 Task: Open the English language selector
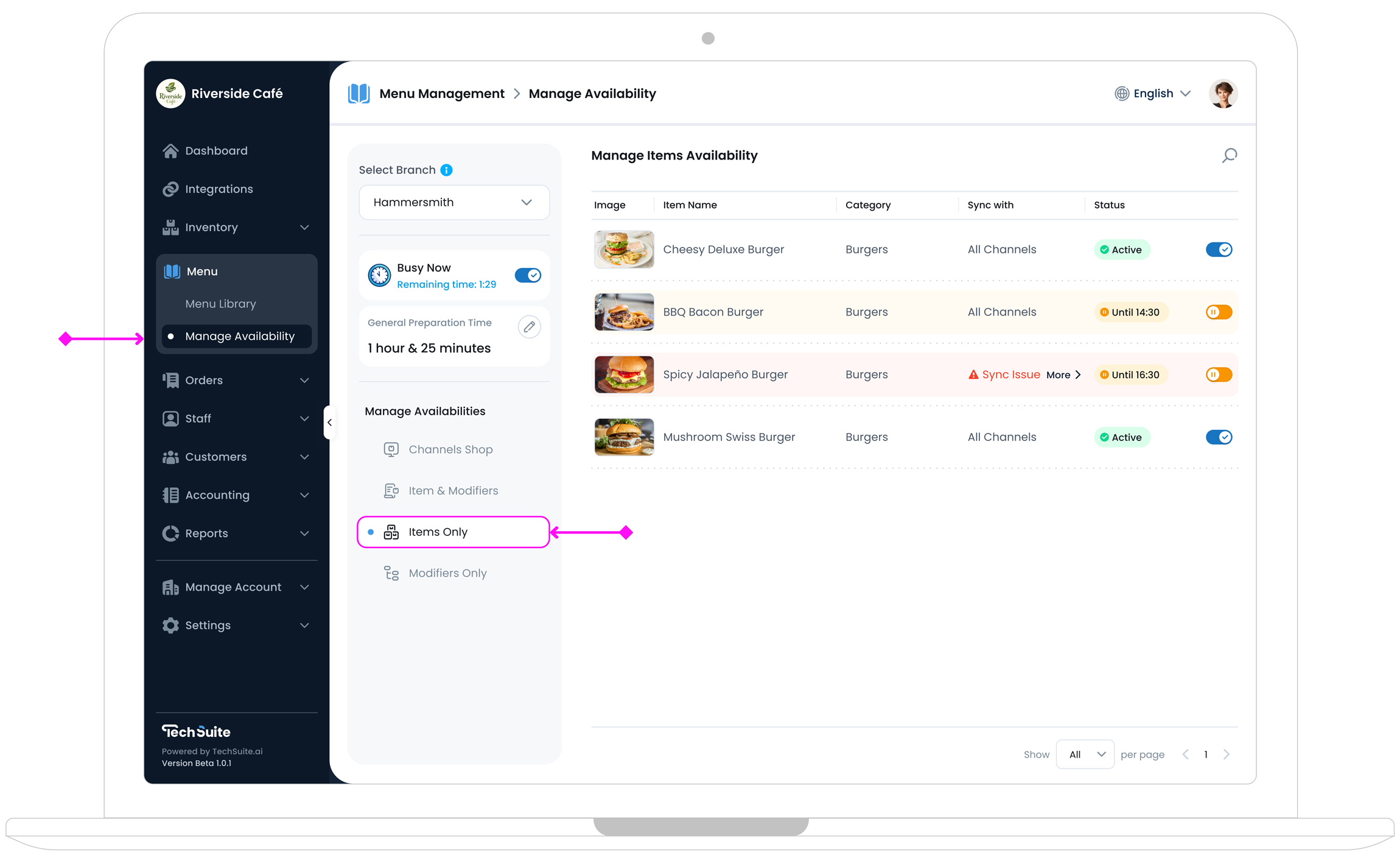coord(1152,93)
